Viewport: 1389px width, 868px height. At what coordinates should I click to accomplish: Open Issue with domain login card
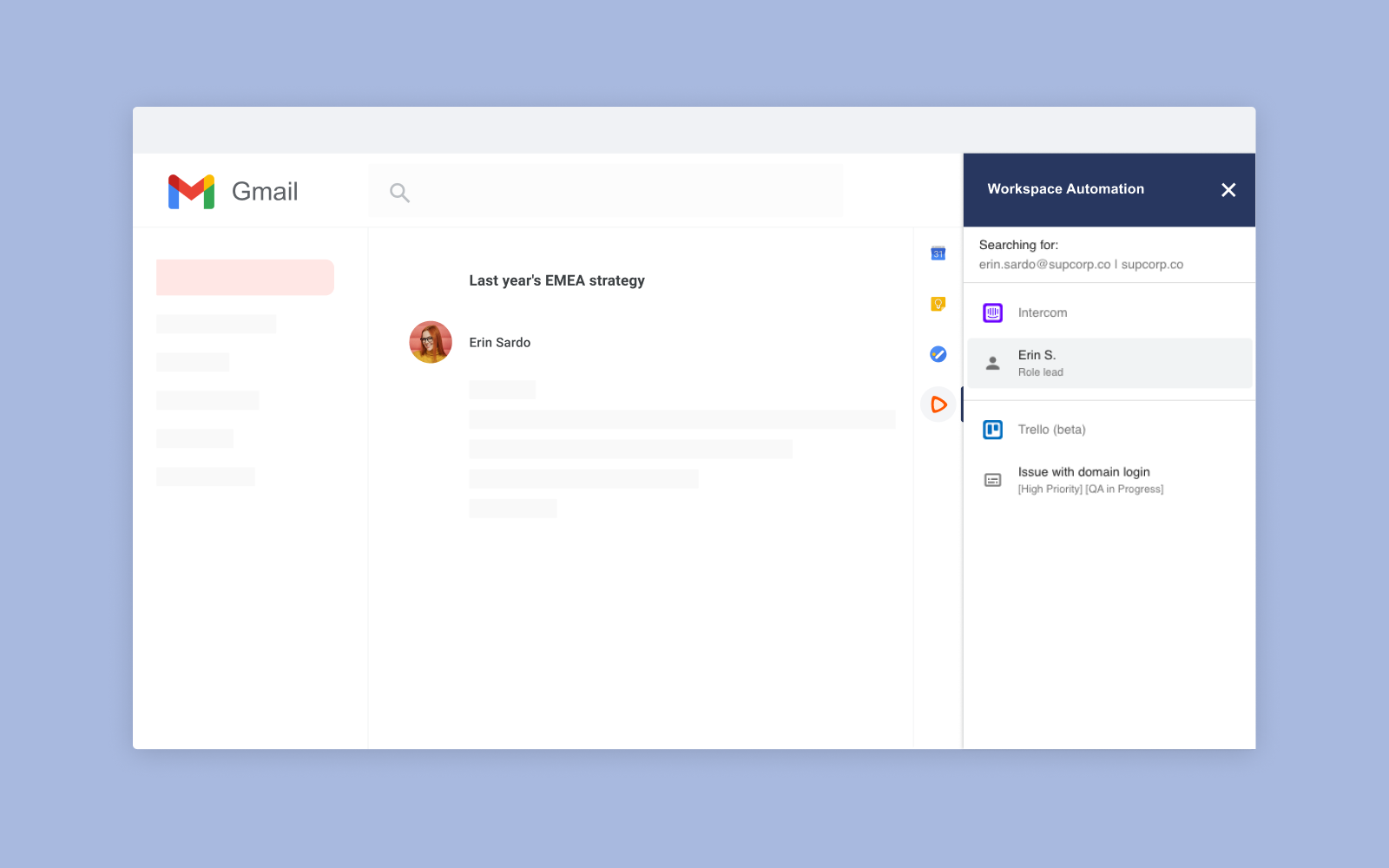click(1109, 480)
